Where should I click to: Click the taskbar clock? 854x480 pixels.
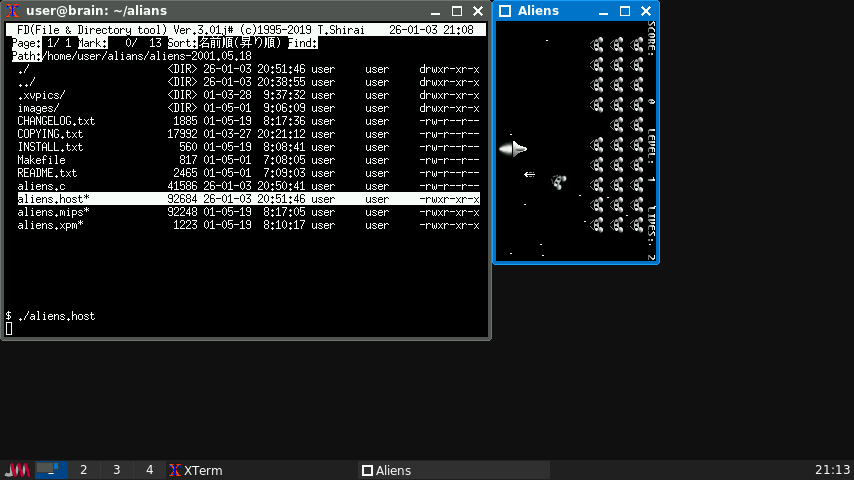(832, 470)
